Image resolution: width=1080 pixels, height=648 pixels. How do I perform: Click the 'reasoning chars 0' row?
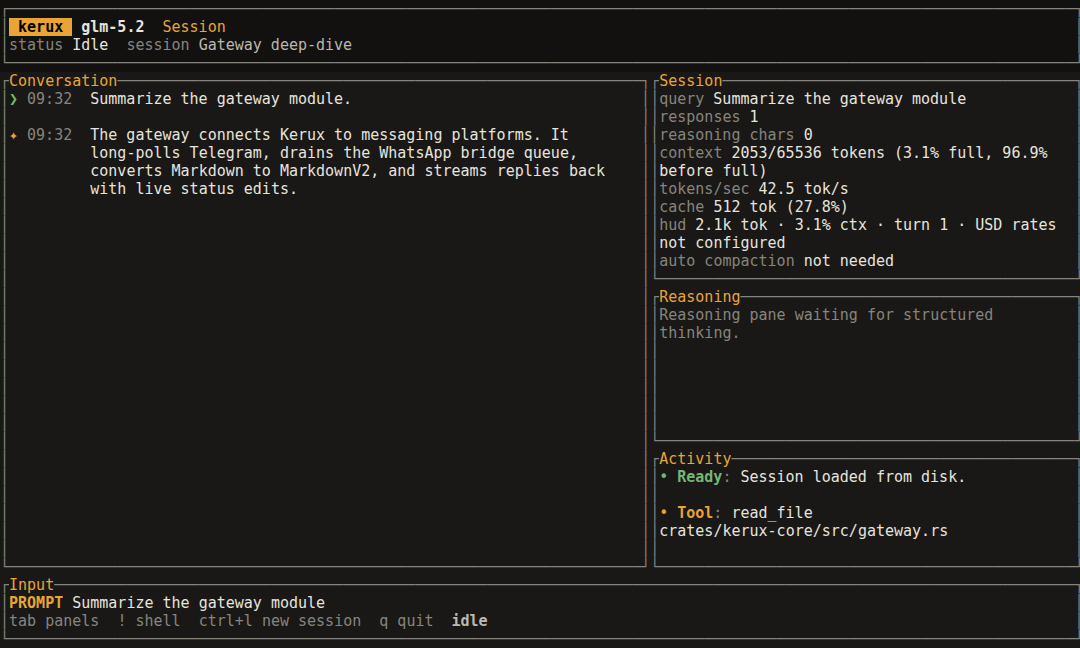(736, 134)
